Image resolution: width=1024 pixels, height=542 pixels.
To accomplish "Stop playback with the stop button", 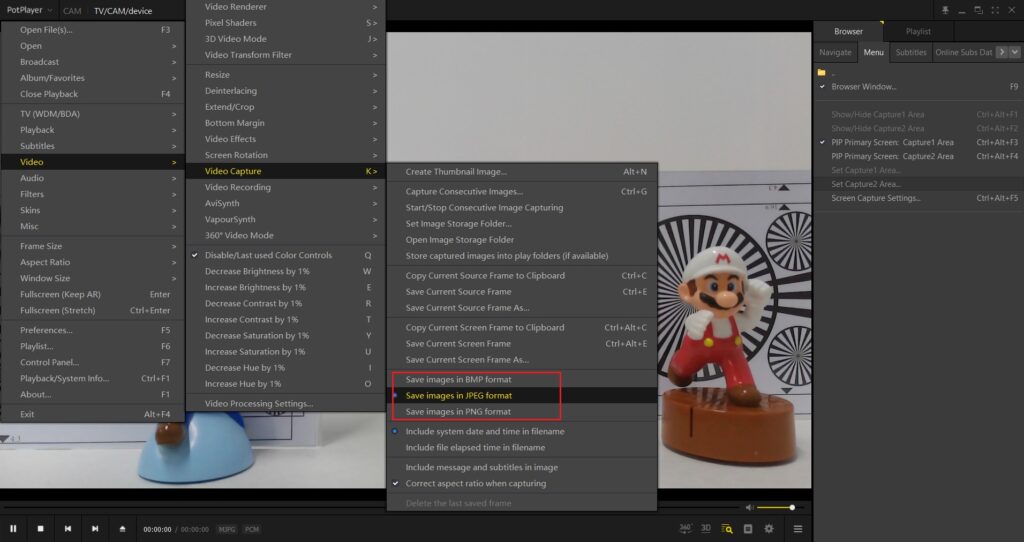I will (40, 529).
